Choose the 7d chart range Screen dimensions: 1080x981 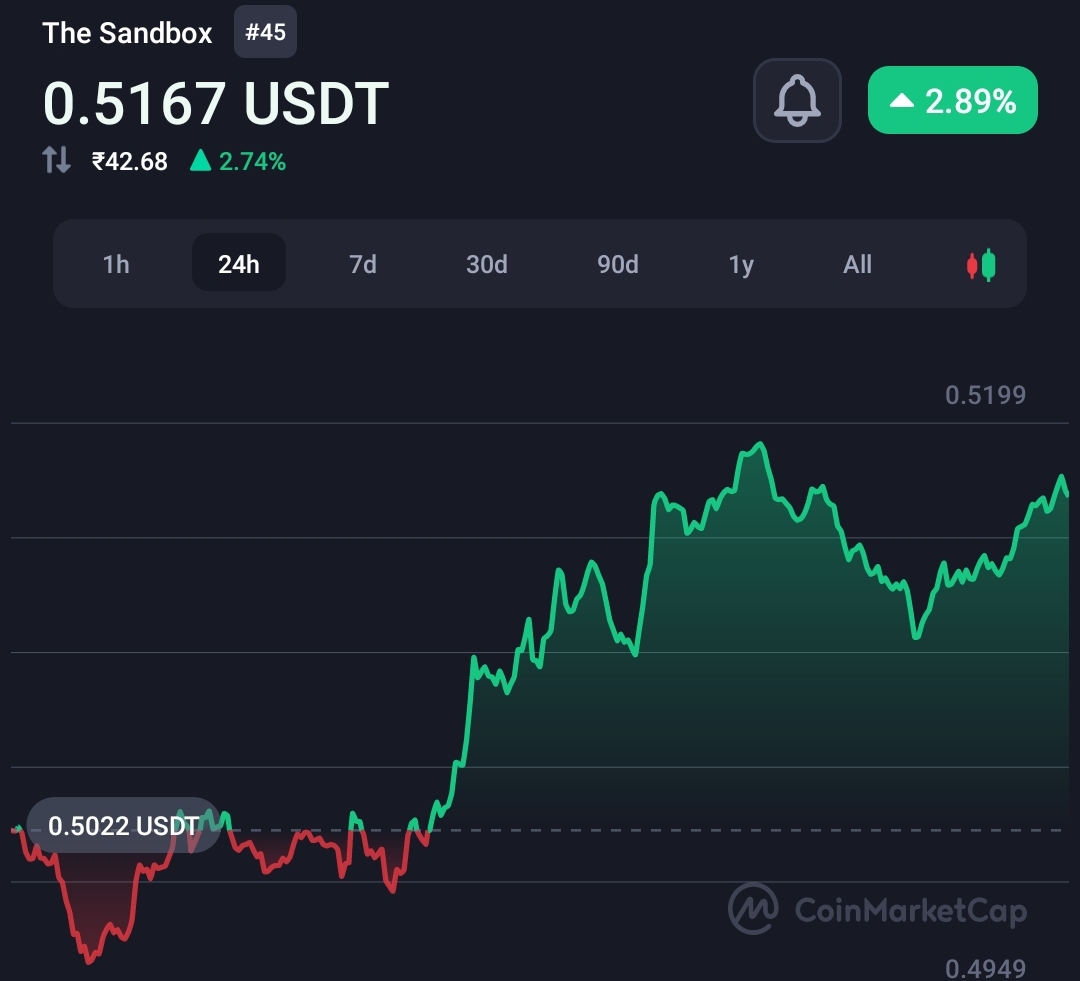click(363, 264)
